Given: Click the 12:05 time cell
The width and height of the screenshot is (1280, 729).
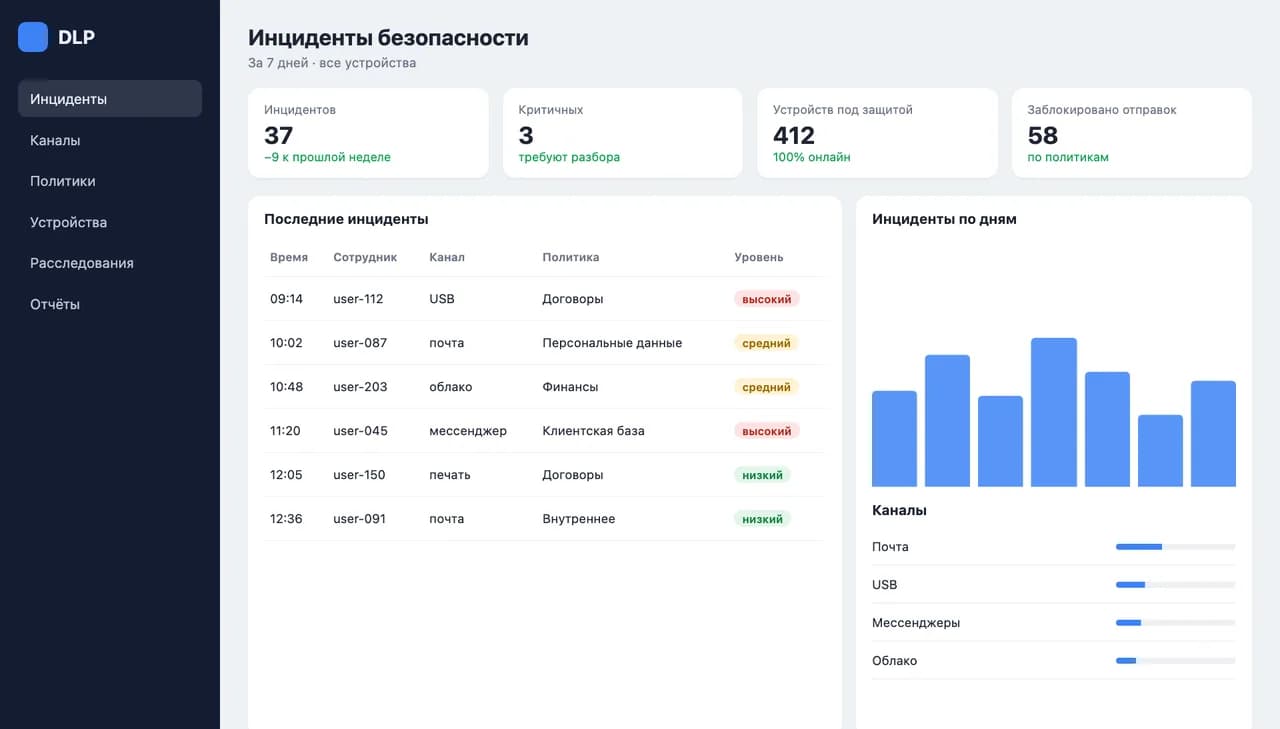Looking at the screenshot, I should (x=286, y=475).
